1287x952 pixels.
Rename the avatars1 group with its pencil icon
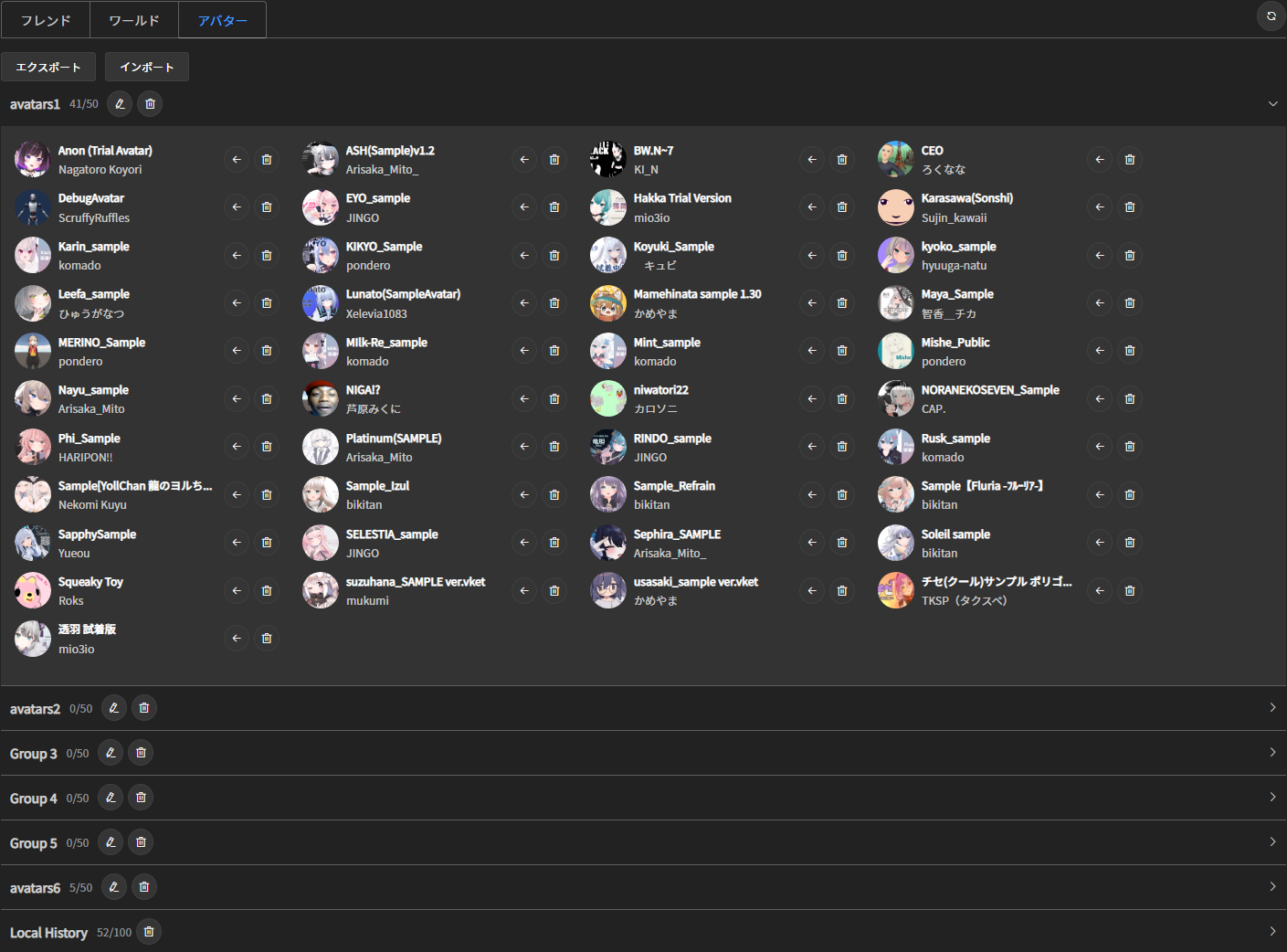pos(120,104)
